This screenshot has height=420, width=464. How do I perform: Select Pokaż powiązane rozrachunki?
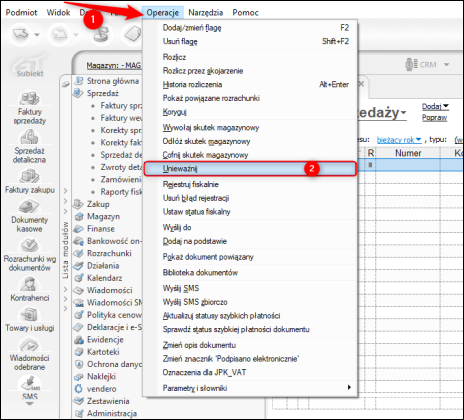click(250, 98)
